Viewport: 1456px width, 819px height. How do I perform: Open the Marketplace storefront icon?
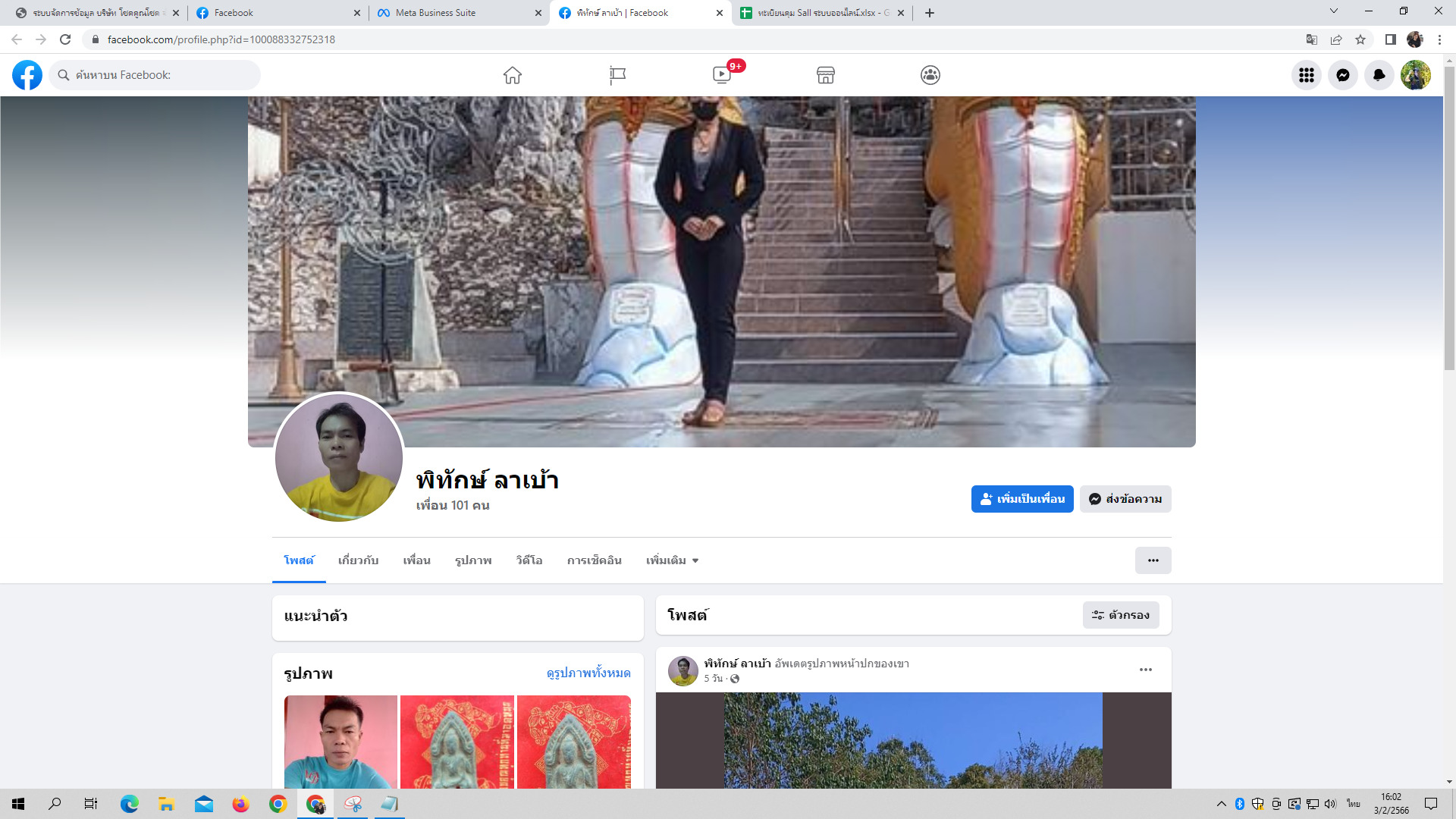pyautogui.click(x=826, y=75)
